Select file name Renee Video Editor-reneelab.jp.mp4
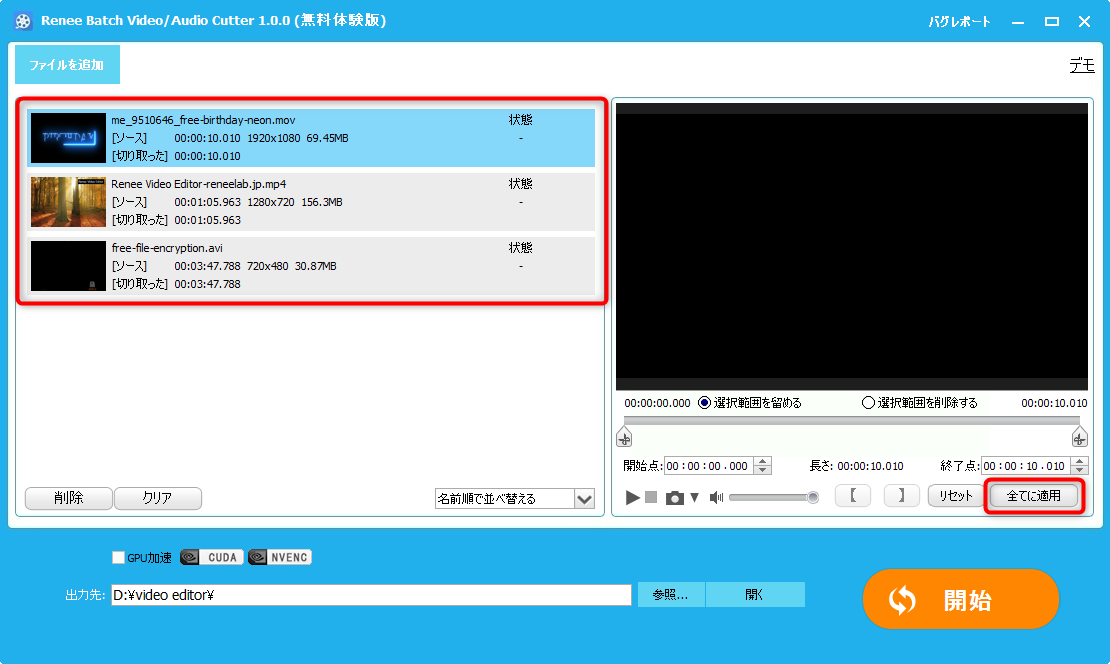Image resolution: width=1110 pixels, height=664 pixels. 199,184
